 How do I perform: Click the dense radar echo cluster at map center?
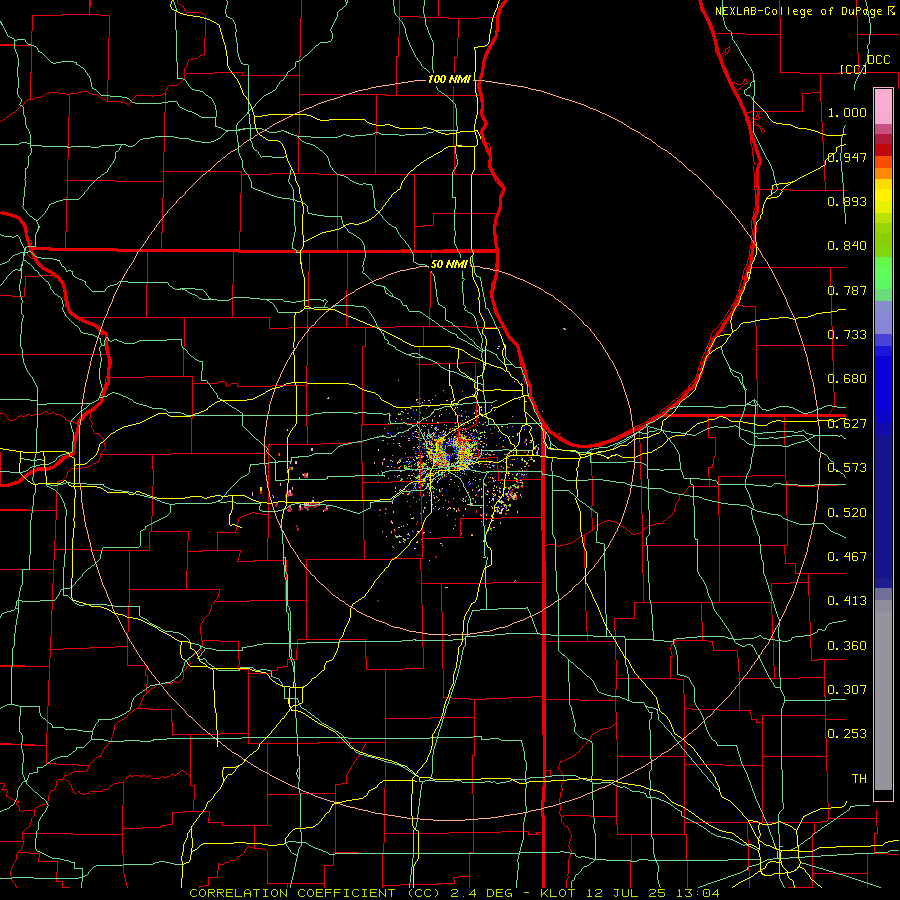point(451,451)
